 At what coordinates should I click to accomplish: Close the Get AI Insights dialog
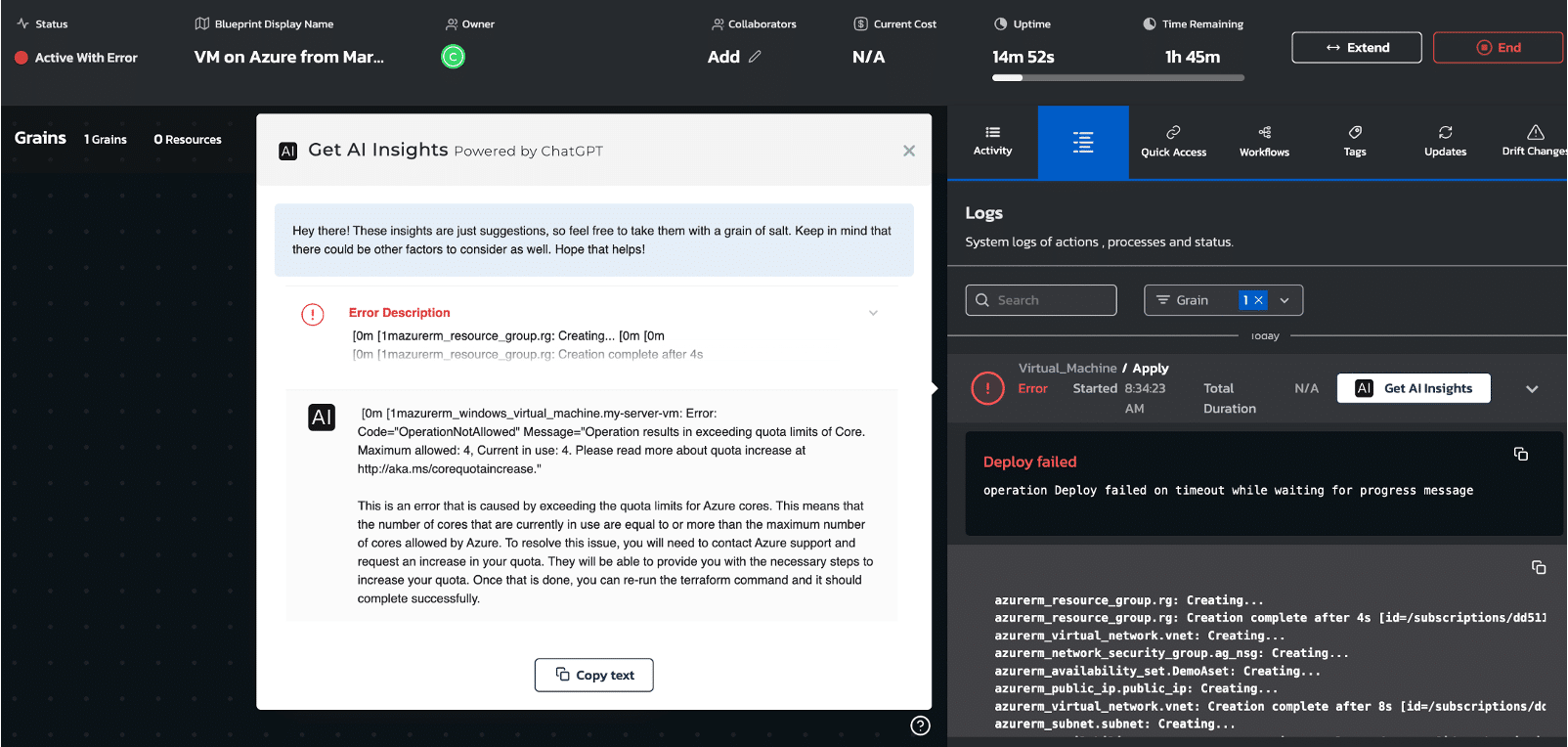909,151
